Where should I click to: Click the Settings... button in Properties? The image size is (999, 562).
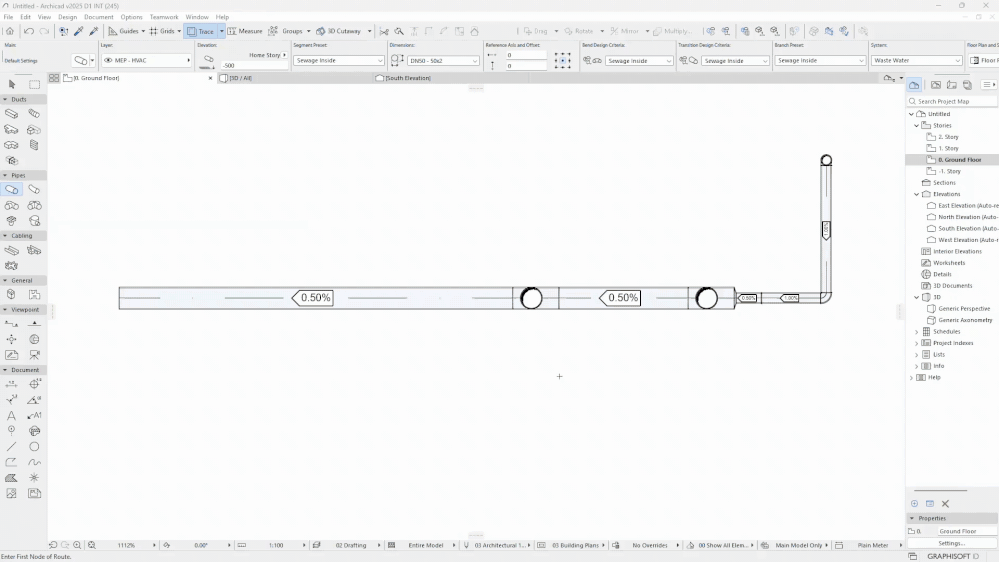point(952,544)
